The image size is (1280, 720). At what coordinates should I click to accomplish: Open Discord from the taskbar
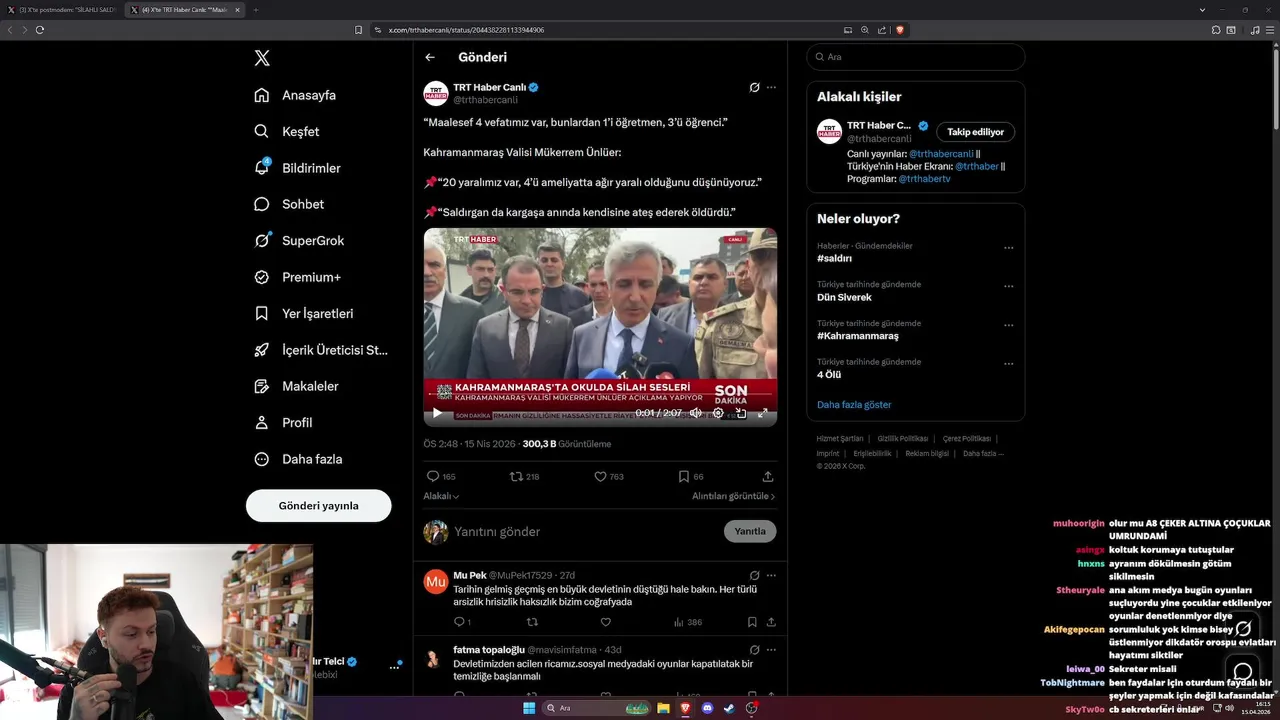point(708,708)
